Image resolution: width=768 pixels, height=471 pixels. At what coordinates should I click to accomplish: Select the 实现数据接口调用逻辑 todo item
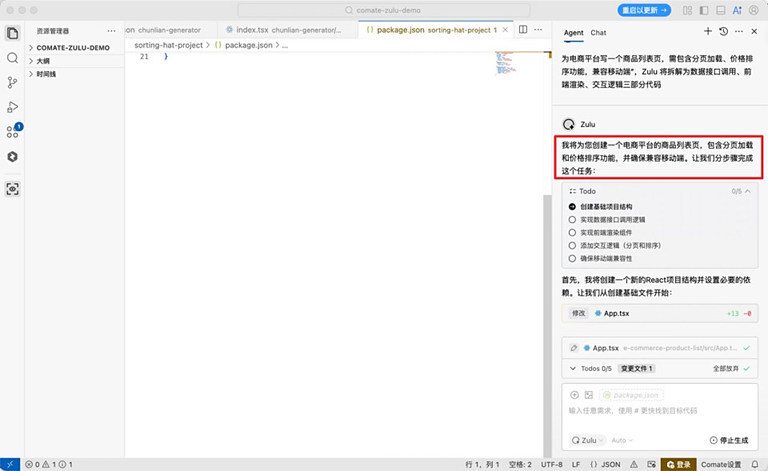pos(612,219)
